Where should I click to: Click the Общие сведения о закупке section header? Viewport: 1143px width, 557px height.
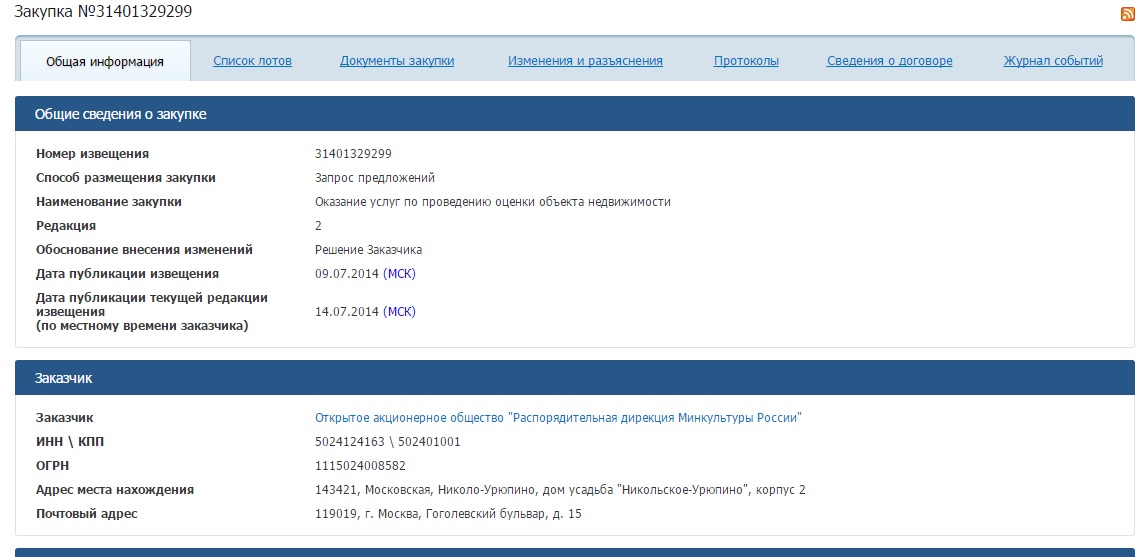tap(121, 115)
